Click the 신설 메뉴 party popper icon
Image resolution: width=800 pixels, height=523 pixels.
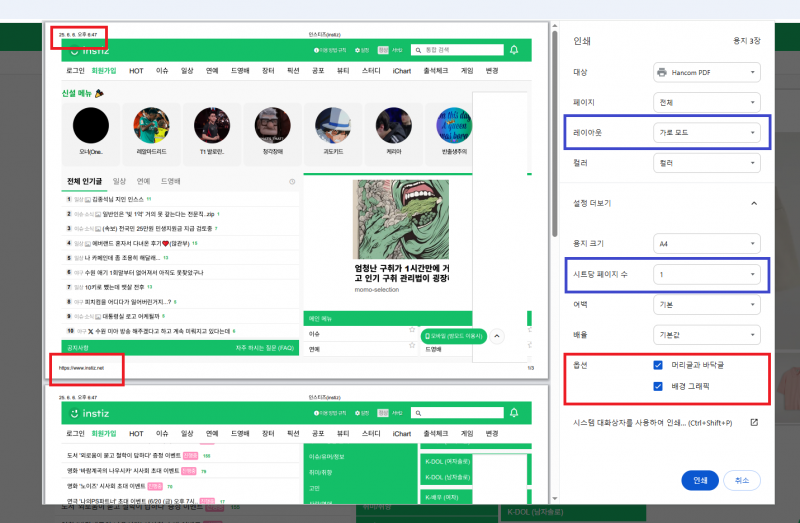coord(99,93)
